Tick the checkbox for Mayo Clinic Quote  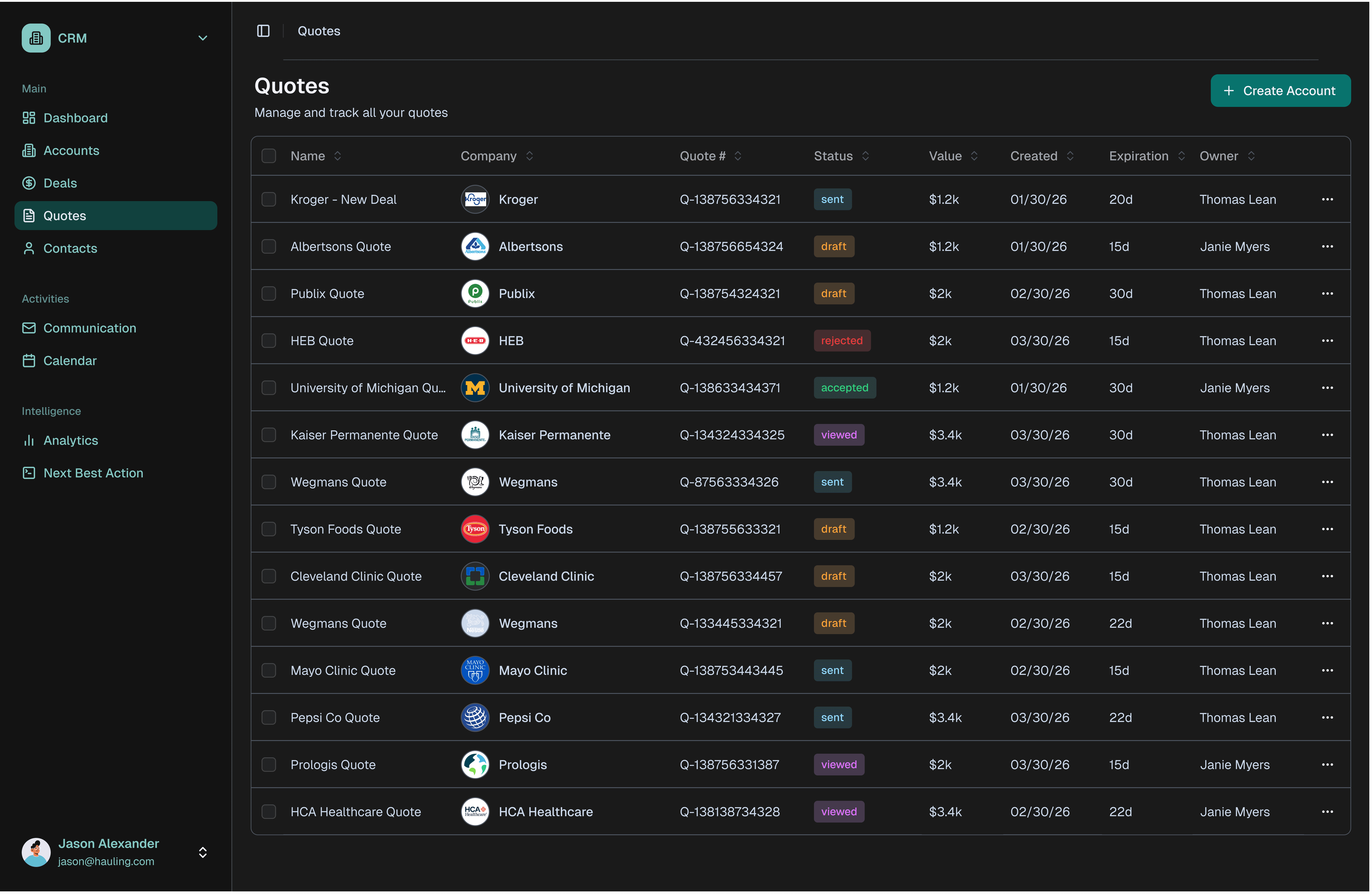click(x=269, y=671)
